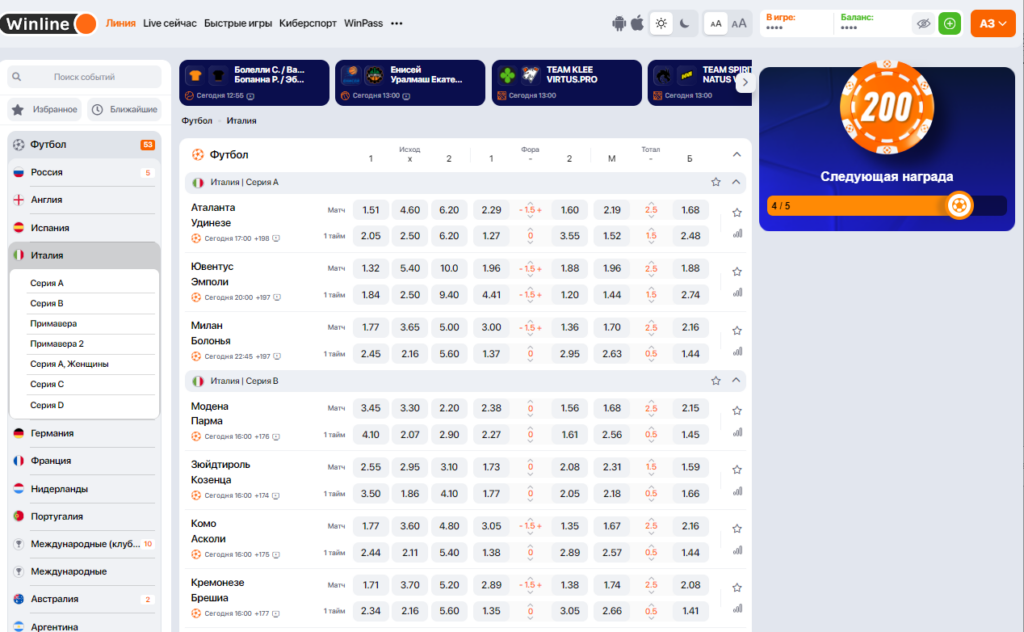Screen dimensions: 1024x632
Task: Open Ближайшие upcoming events filter
Action: (x=124, y=109)
